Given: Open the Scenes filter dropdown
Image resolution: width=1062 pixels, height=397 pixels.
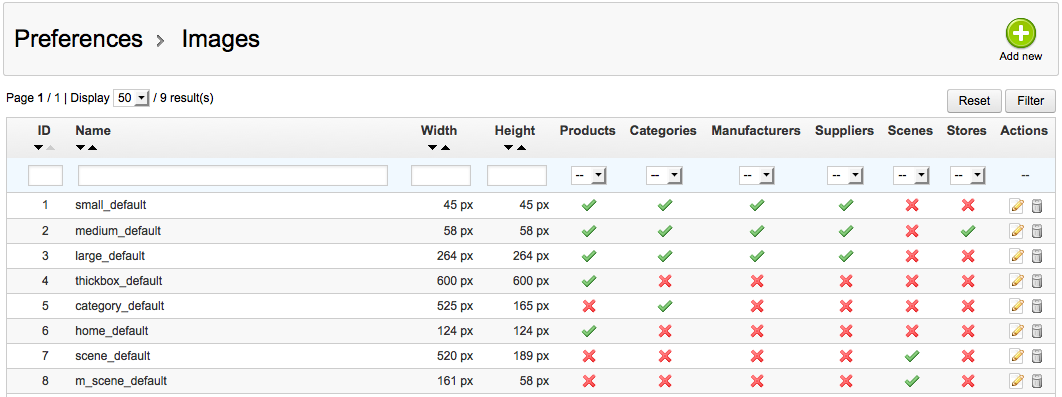Looking at the screenshot, I should point(911,176).
